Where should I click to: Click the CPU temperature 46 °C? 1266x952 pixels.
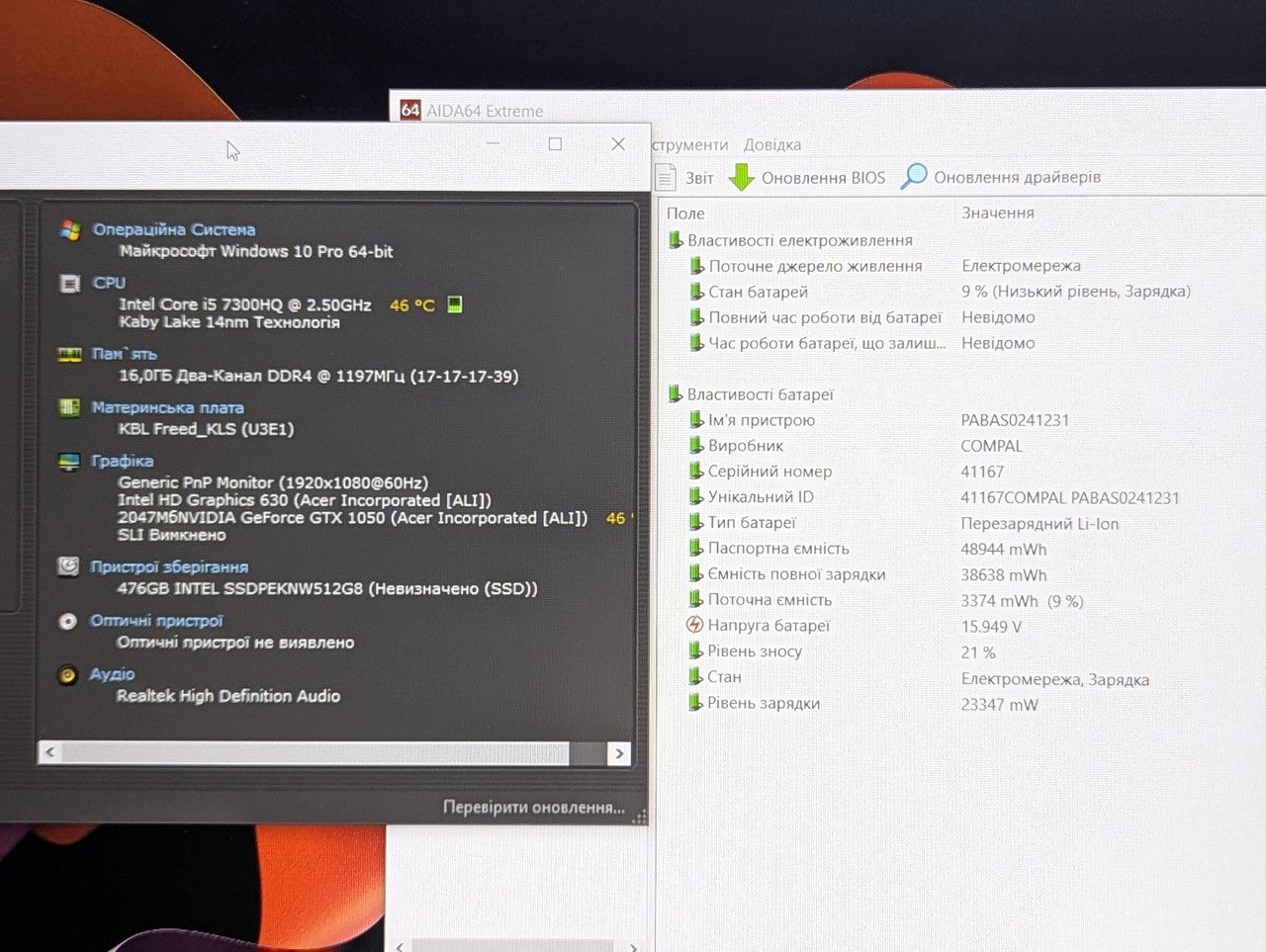[412, 305]
